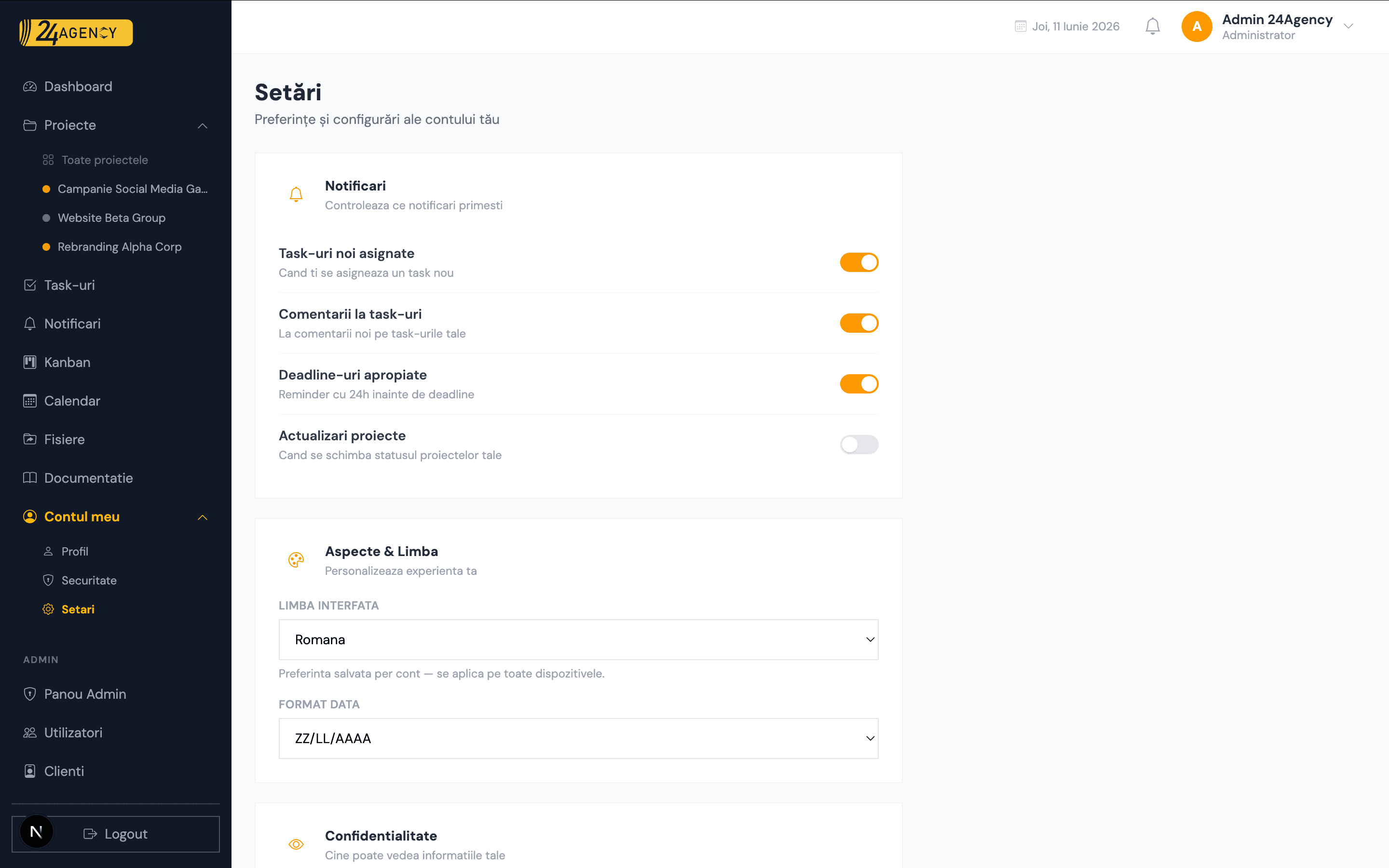Click the Setări page heading
1389x868 pixels.
coord(288,93)
